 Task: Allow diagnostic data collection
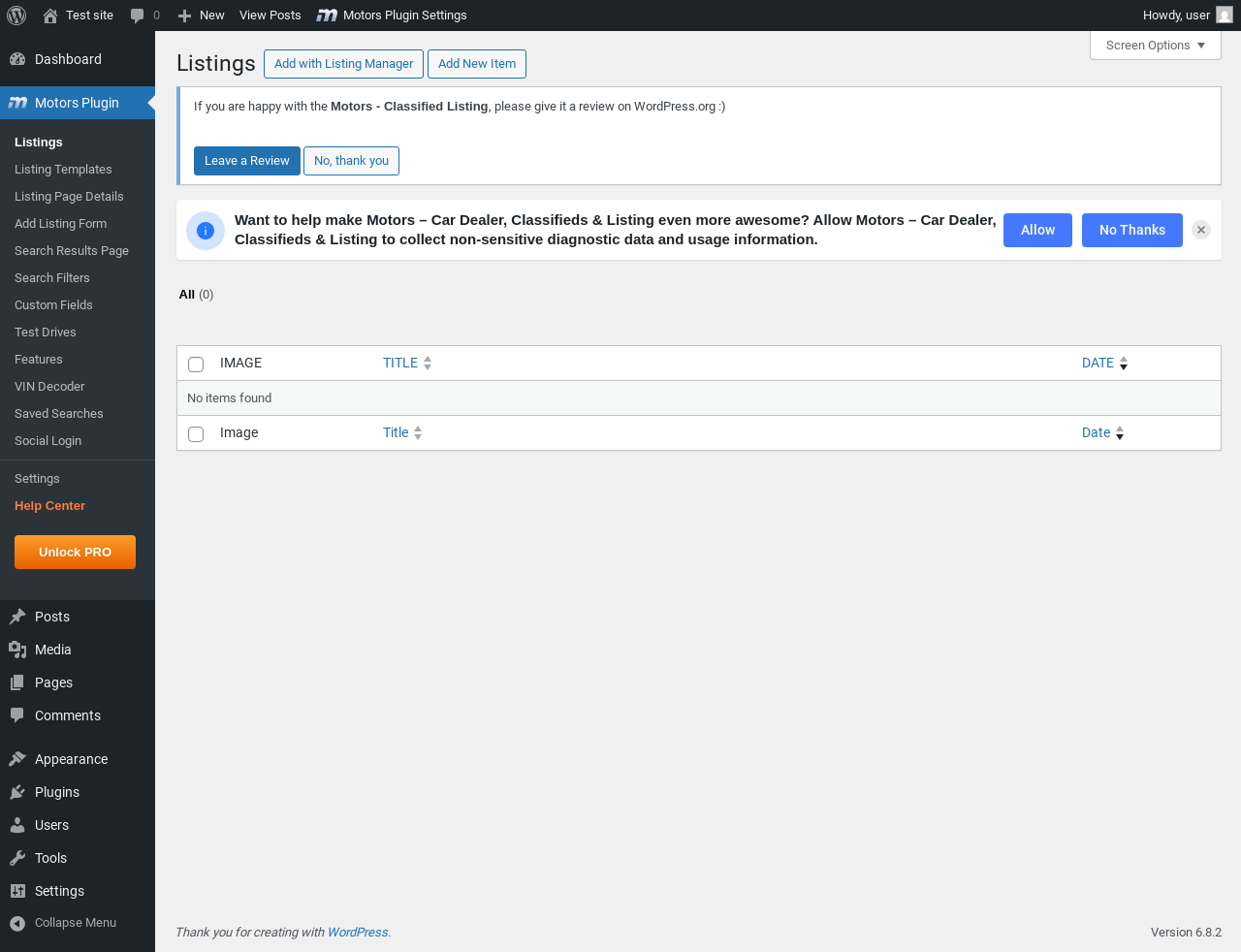pyautogui.click(x=1037, y=230)
